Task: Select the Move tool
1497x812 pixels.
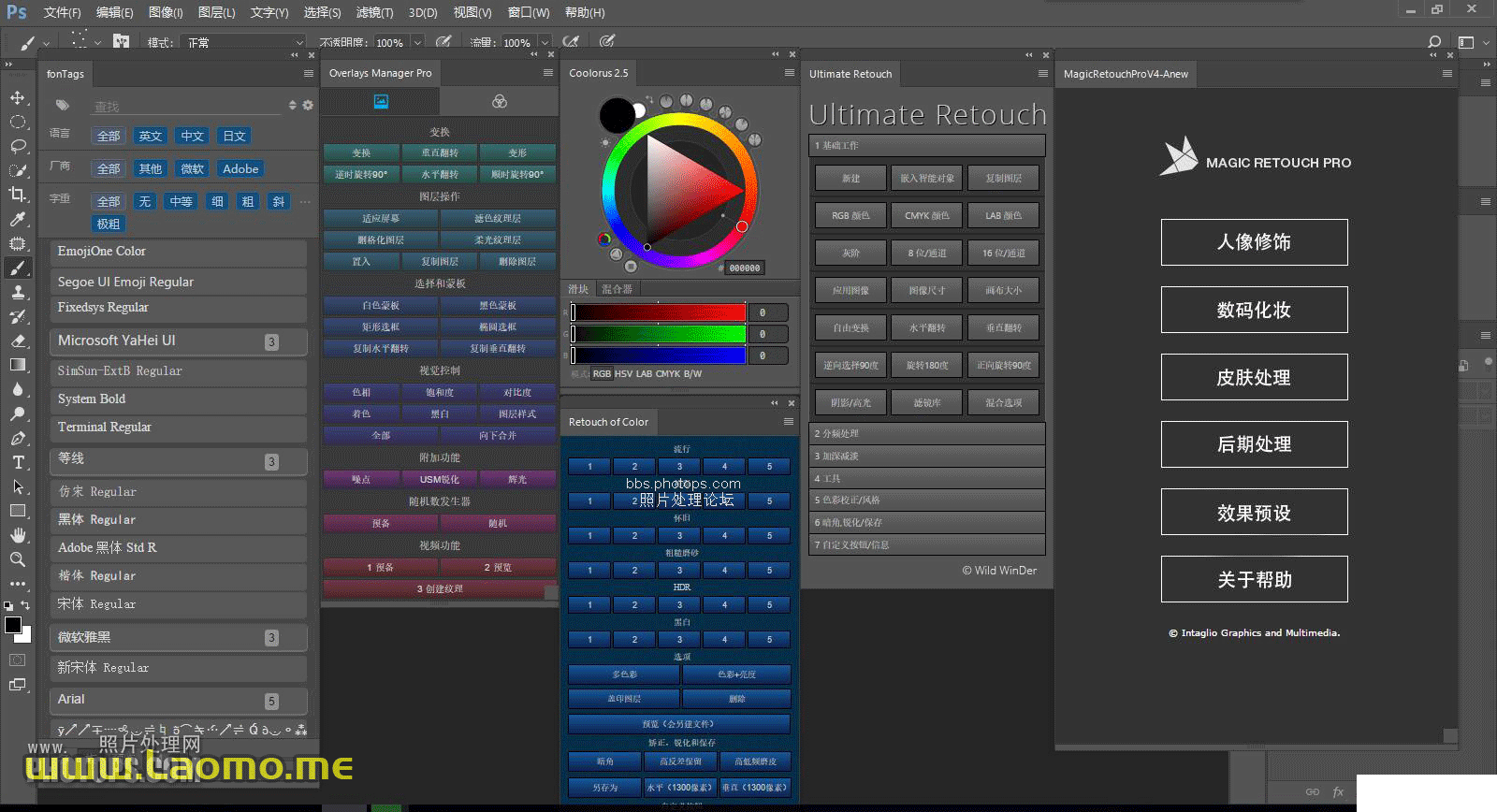Action: pos(17,97)
